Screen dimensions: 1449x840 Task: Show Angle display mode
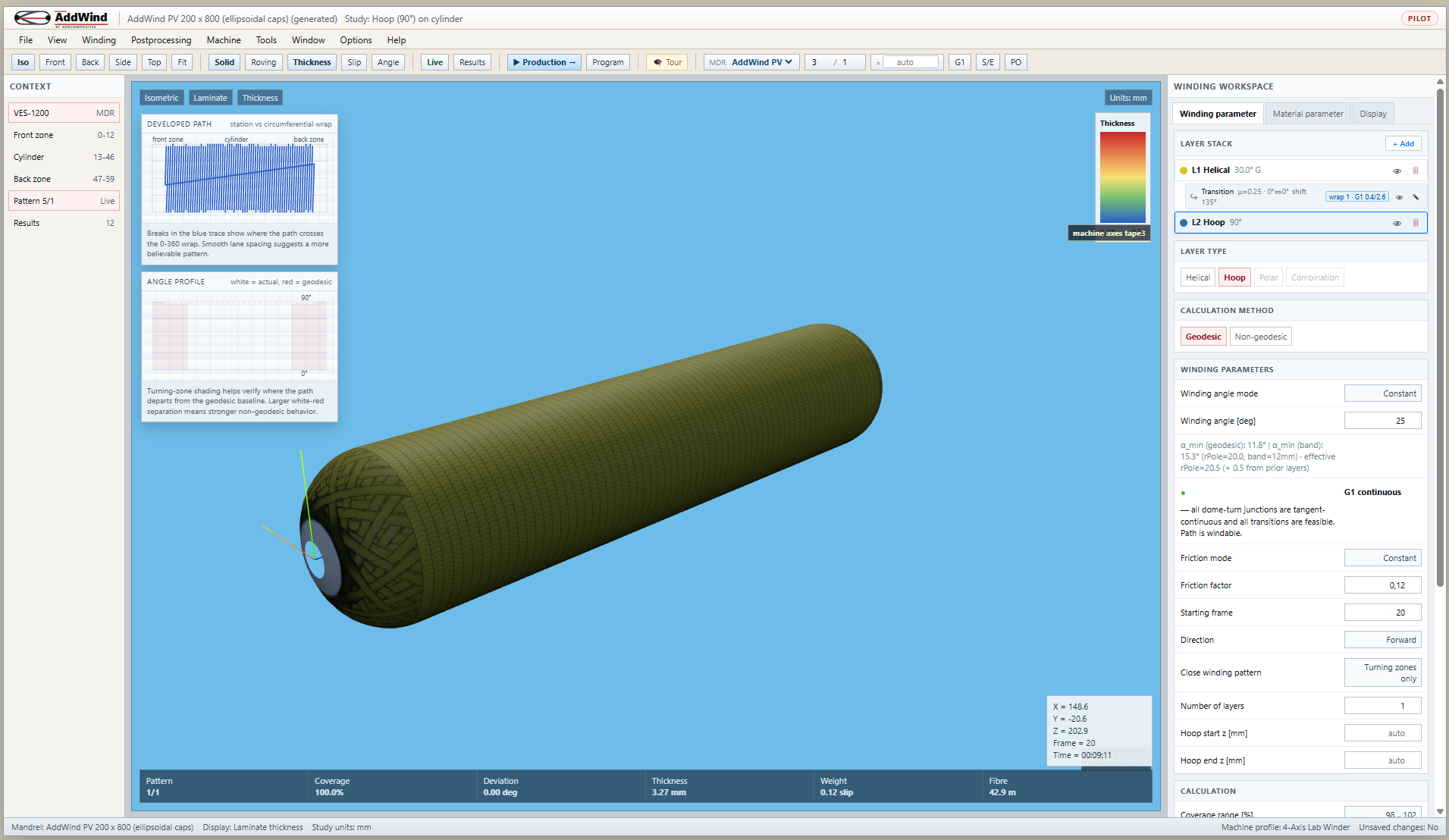click(388, 62)
